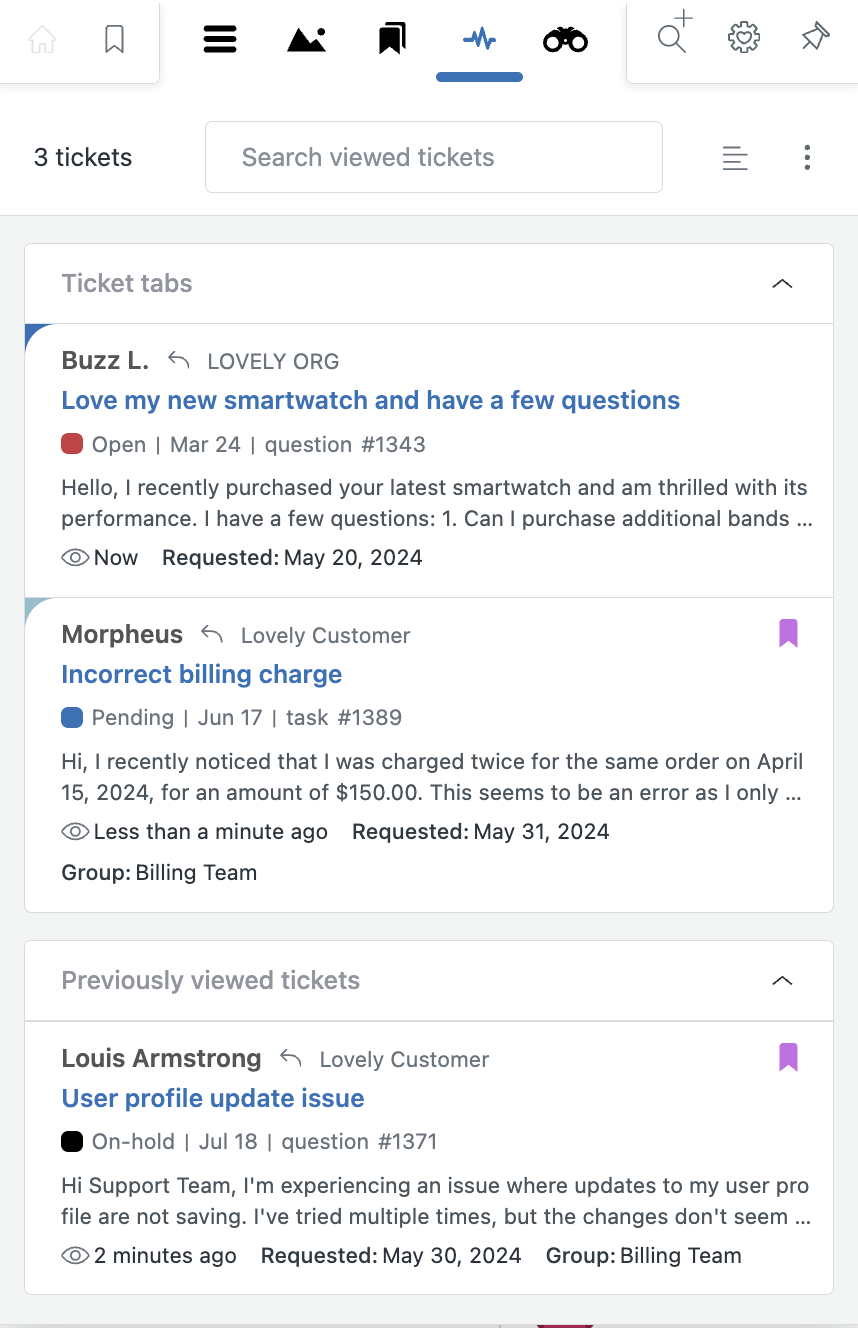Image resolution: width=858 pixels, height=1328 pixels.
Task: Collapse the Ticket tabs section
Action: tap(782, 284)
